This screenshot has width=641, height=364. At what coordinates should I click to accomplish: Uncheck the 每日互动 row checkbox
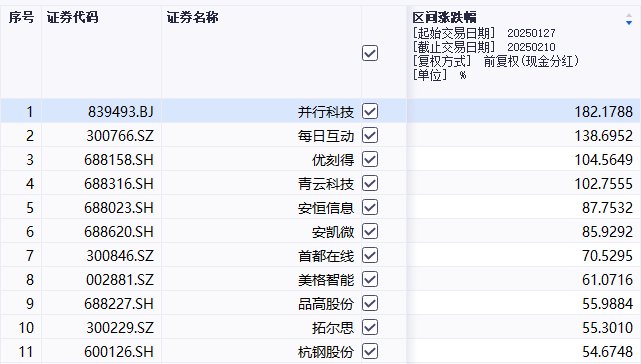pyautogui.click(x=370, y=135)
